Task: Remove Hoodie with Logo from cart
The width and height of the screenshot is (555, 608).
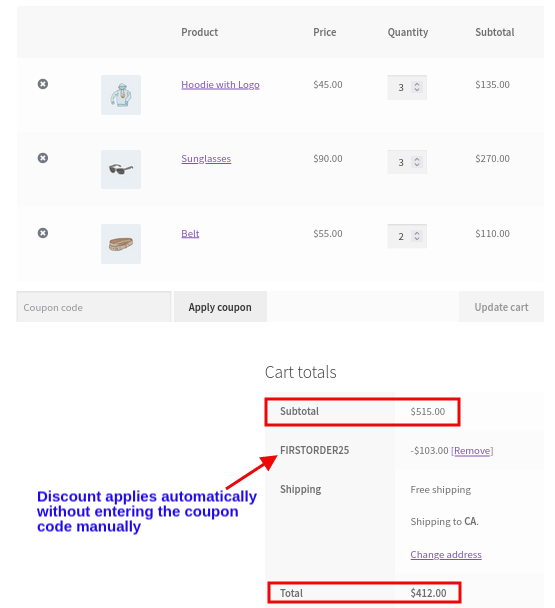Action: 43,84
